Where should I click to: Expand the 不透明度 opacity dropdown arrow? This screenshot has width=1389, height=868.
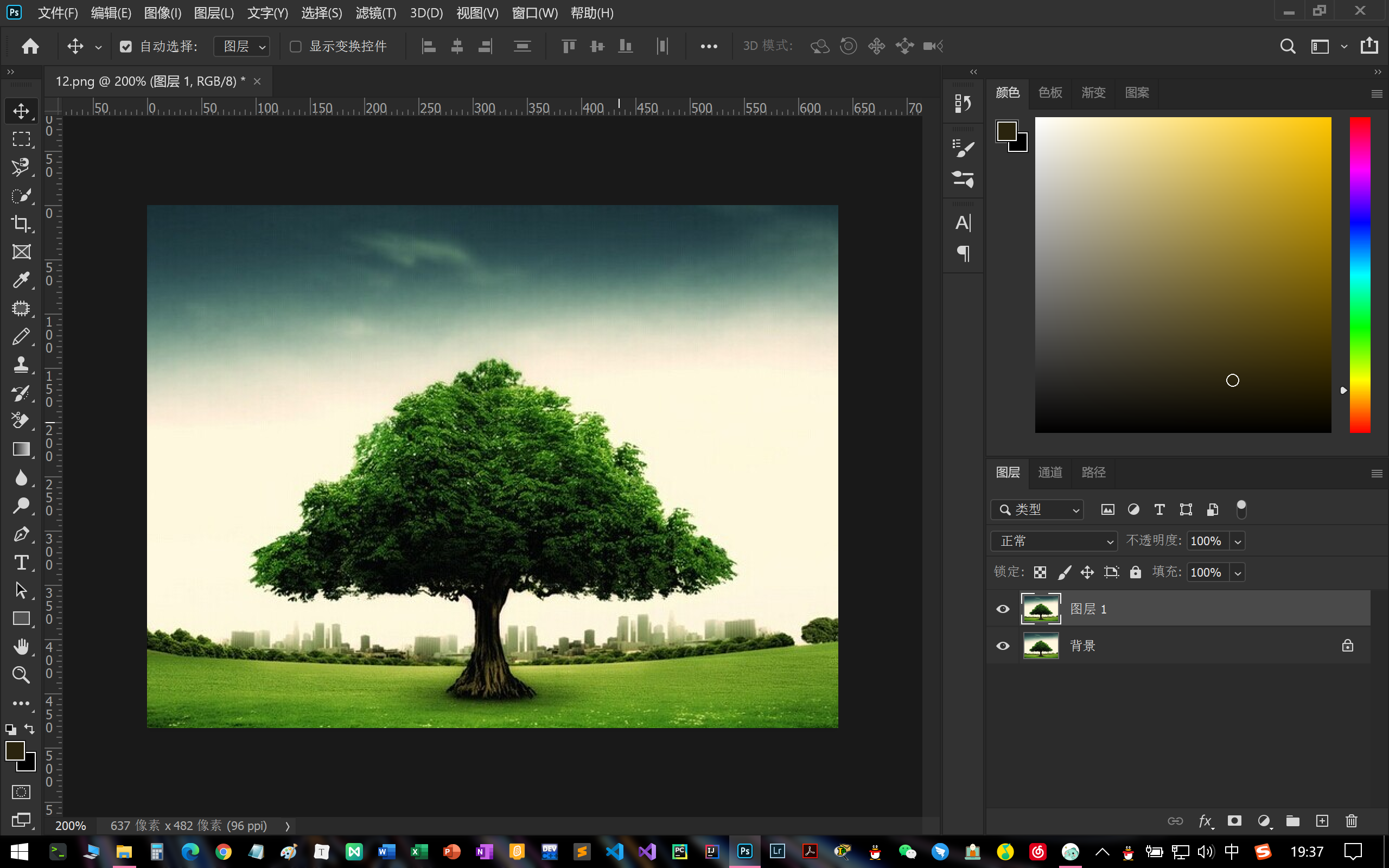point(1238,541)
